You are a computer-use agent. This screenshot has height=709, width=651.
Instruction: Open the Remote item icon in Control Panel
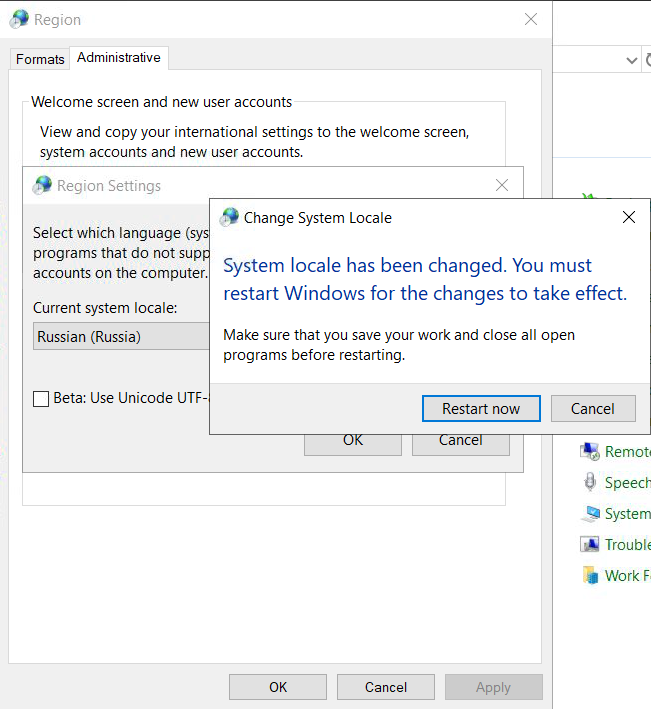(x=590, y=452)
